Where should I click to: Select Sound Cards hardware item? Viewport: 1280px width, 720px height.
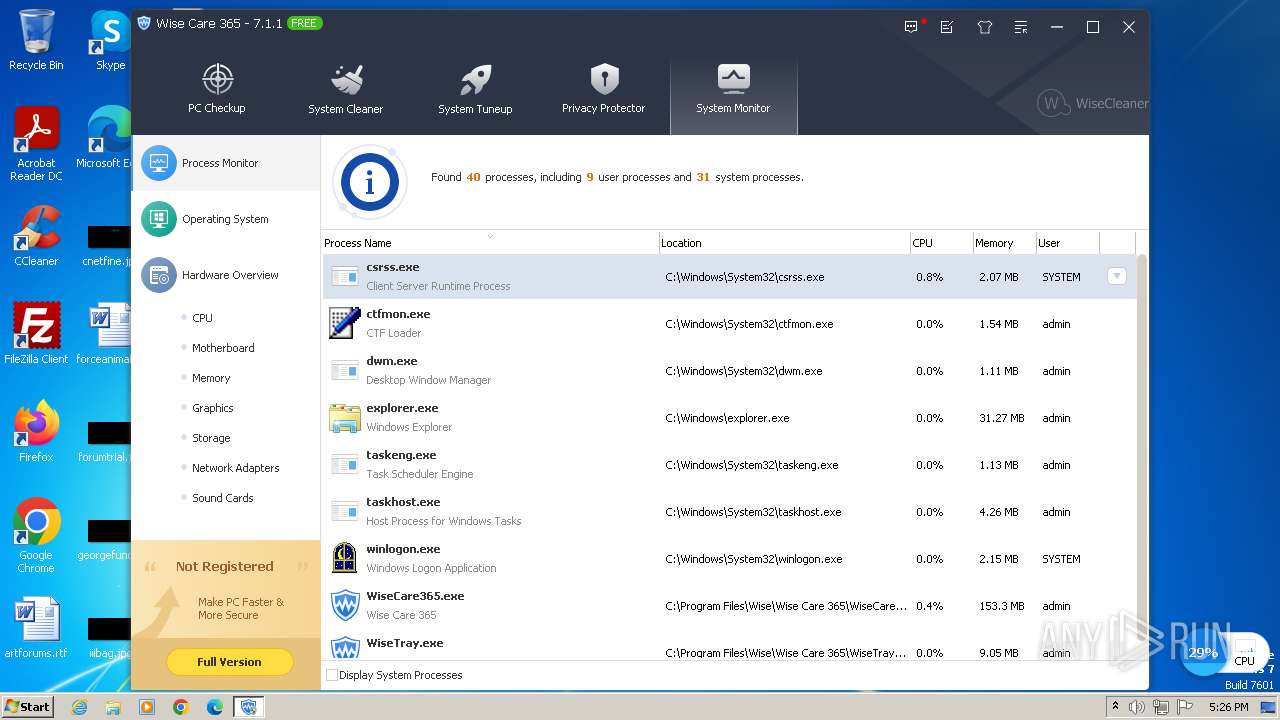point(222,498)
